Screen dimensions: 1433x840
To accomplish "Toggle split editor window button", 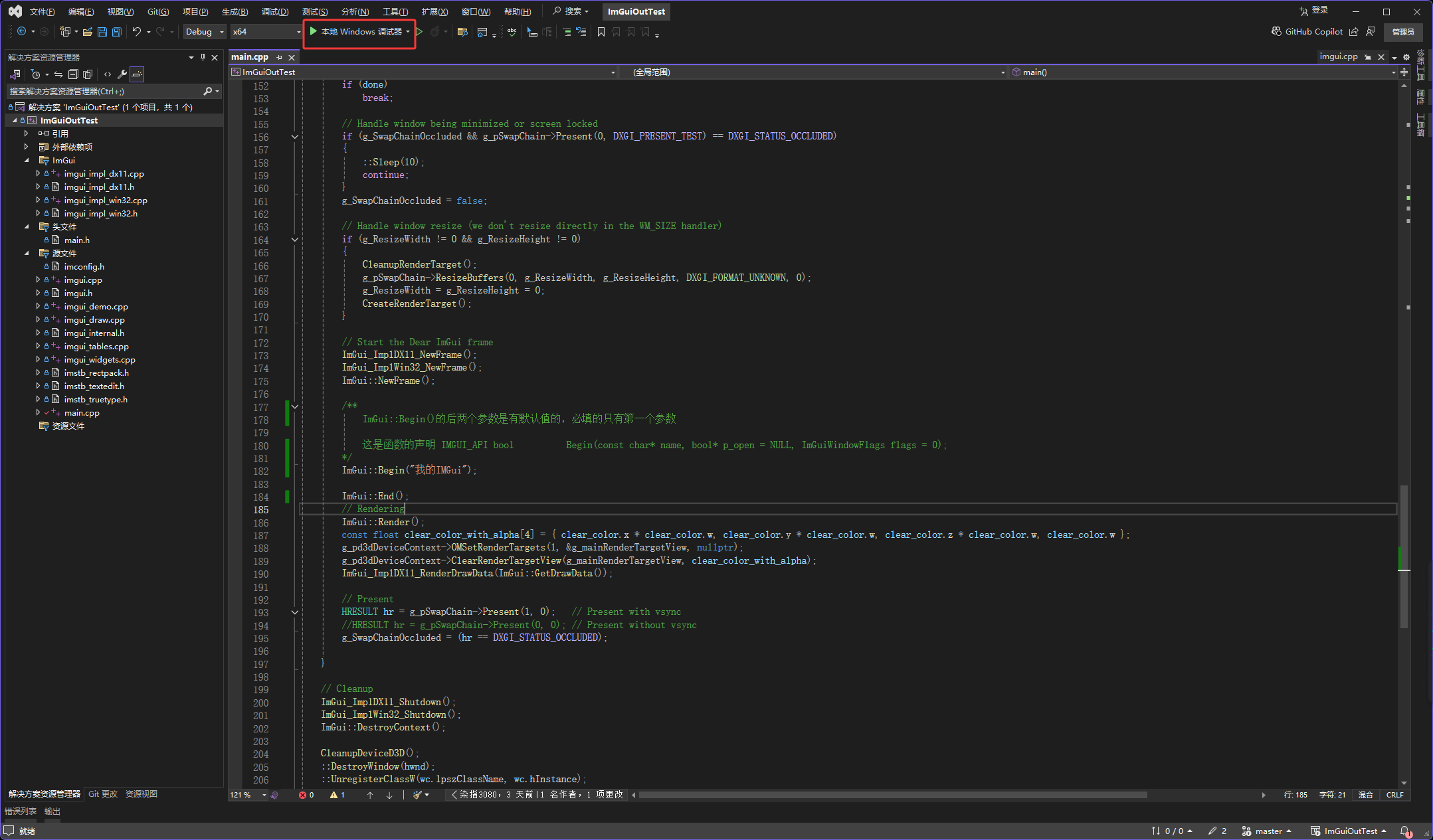I will [1404, 72].
